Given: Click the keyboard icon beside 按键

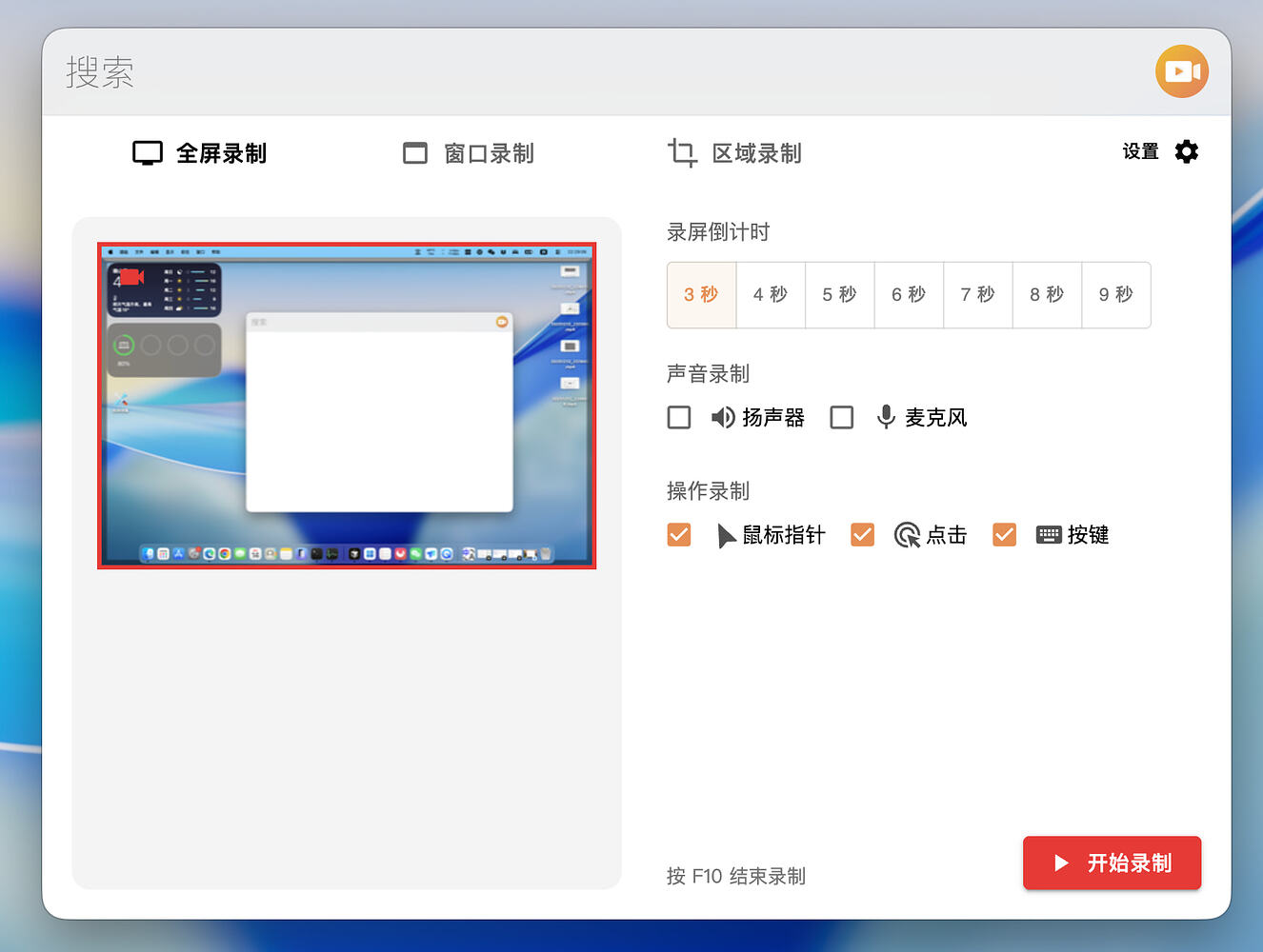Looking at the screenshot, I should tap(1049, 535).
